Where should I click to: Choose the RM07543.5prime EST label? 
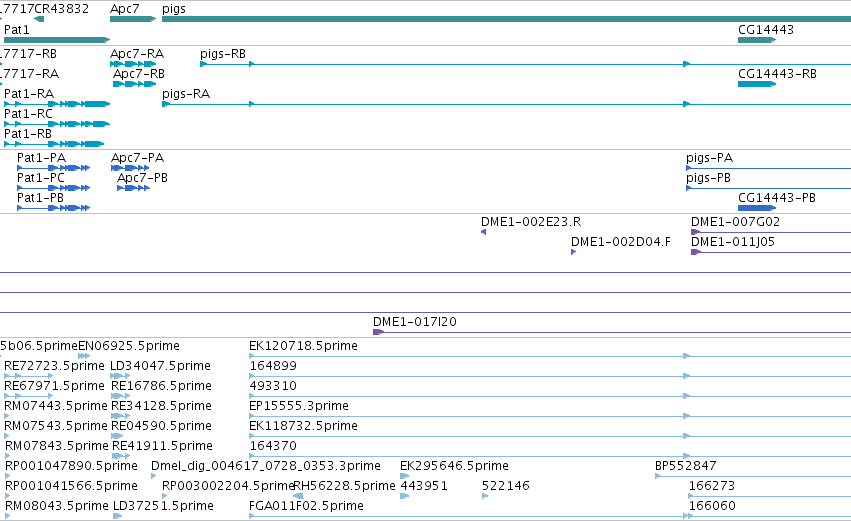[x=56, y=427]
